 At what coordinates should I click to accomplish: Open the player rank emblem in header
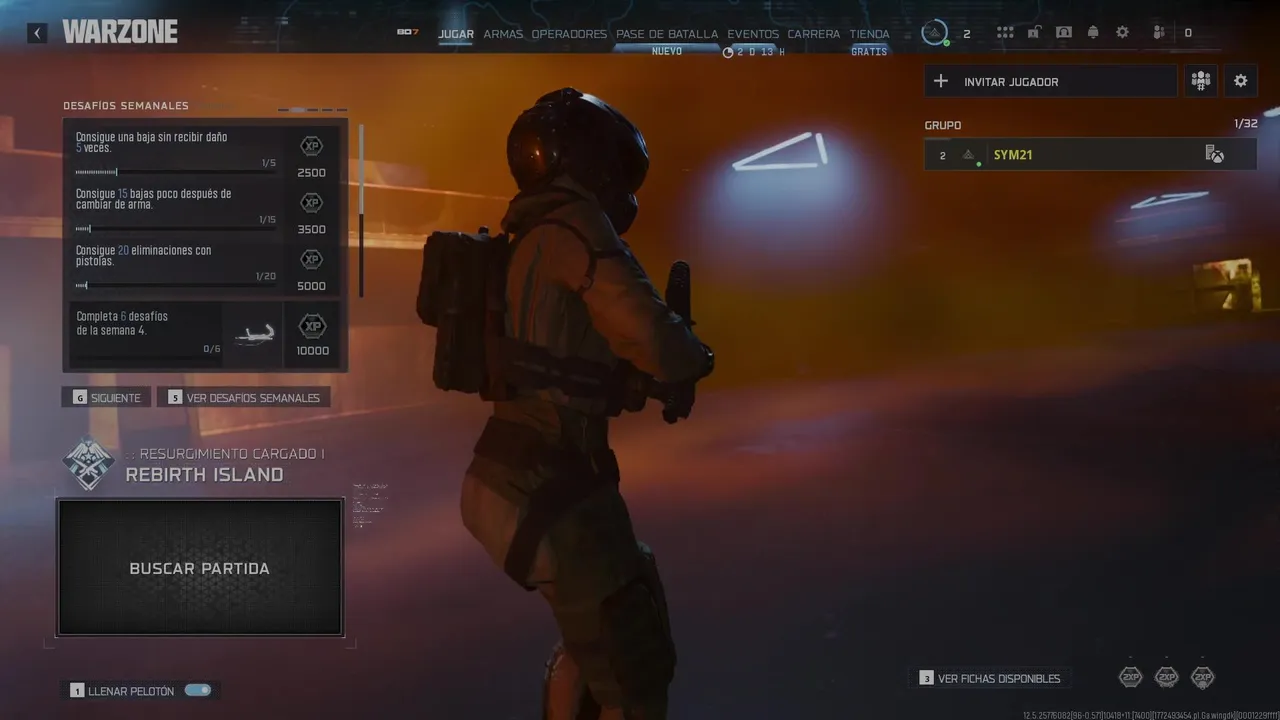[935, 33]
